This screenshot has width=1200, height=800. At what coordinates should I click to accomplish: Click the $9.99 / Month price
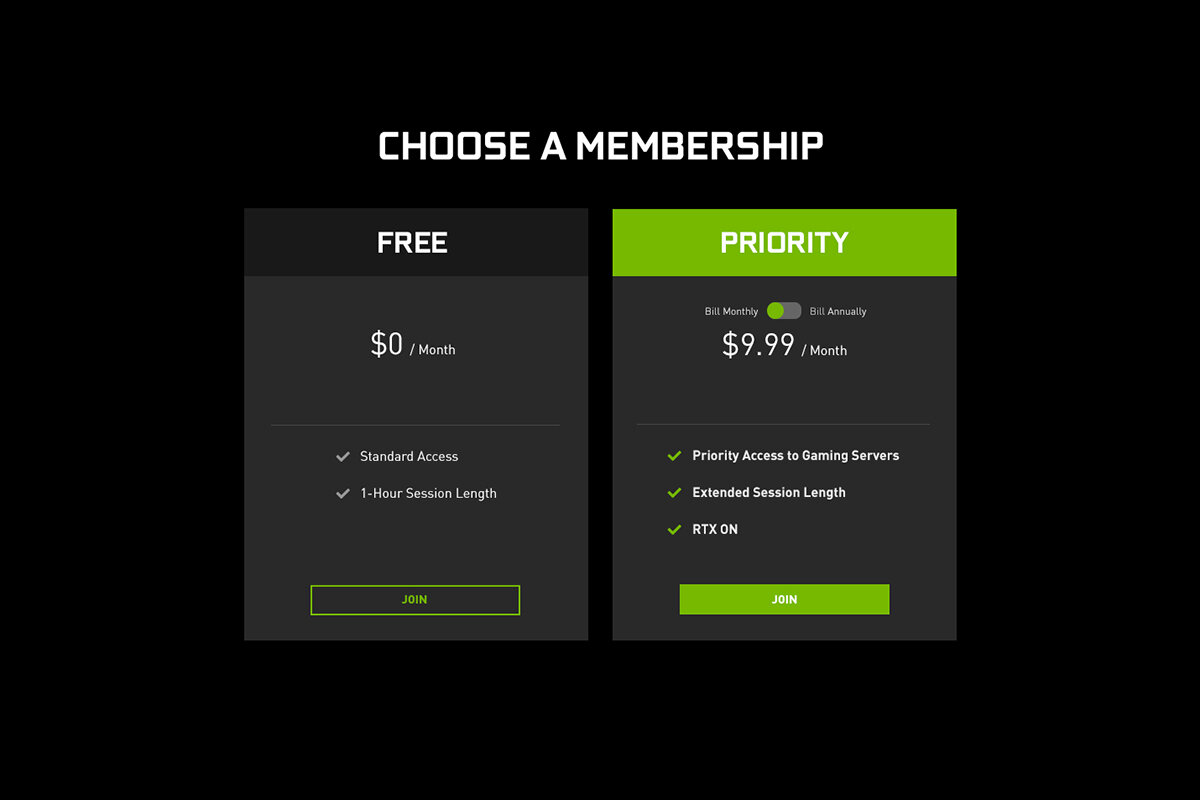(x=784, y=346)
